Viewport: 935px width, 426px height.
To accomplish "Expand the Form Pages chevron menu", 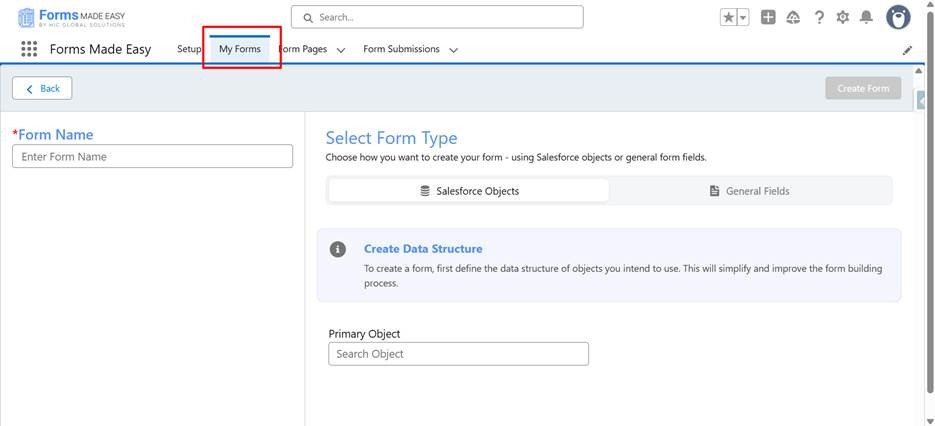I will coord(341,50).
